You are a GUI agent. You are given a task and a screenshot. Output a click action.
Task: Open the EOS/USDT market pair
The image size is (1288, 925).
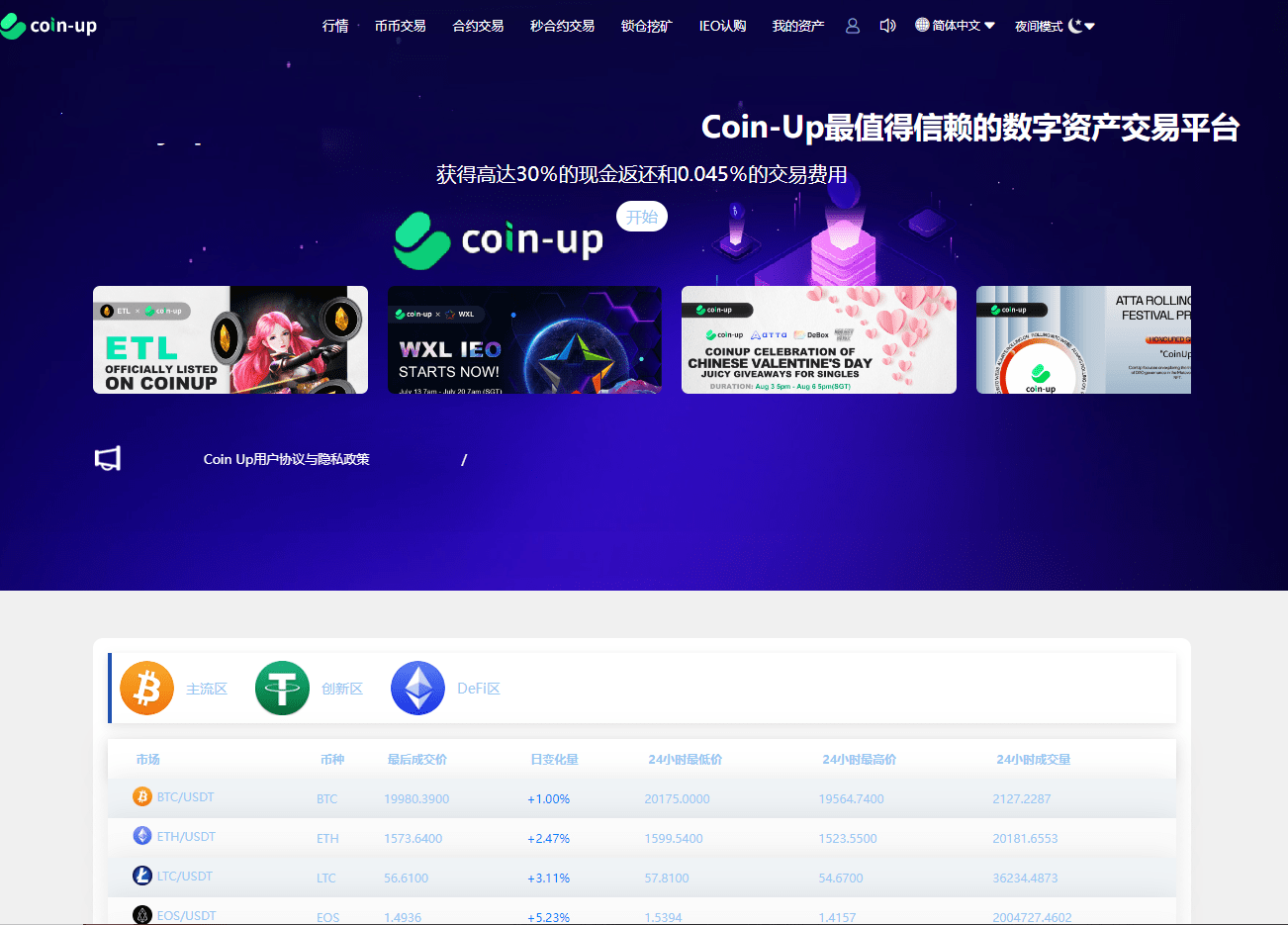click(x=186, y=915)
